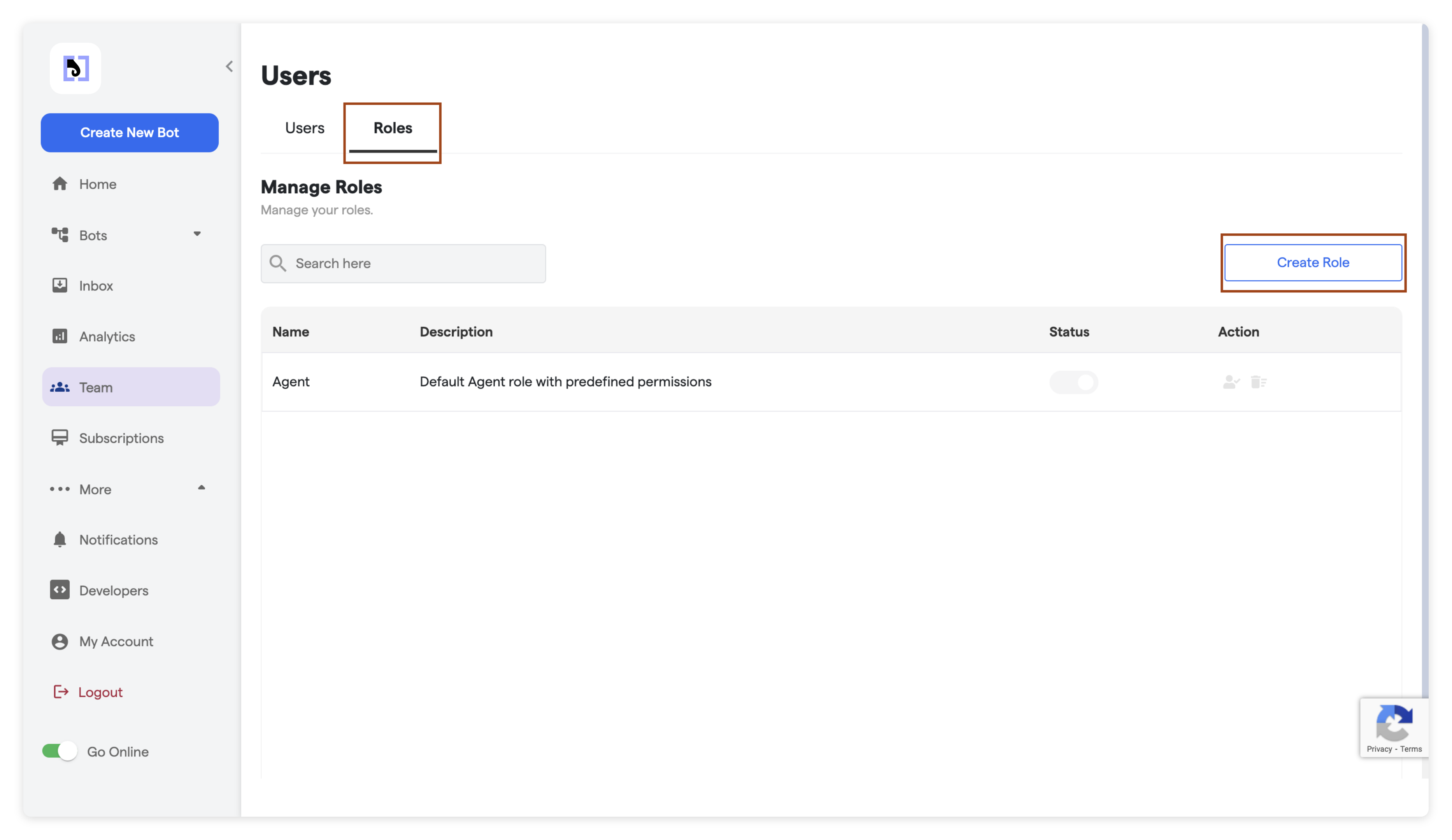Viewport: 1452px width, 840px height.
Task: Expand the Bots dropdown arrow
Action: [x=197, y=234]
